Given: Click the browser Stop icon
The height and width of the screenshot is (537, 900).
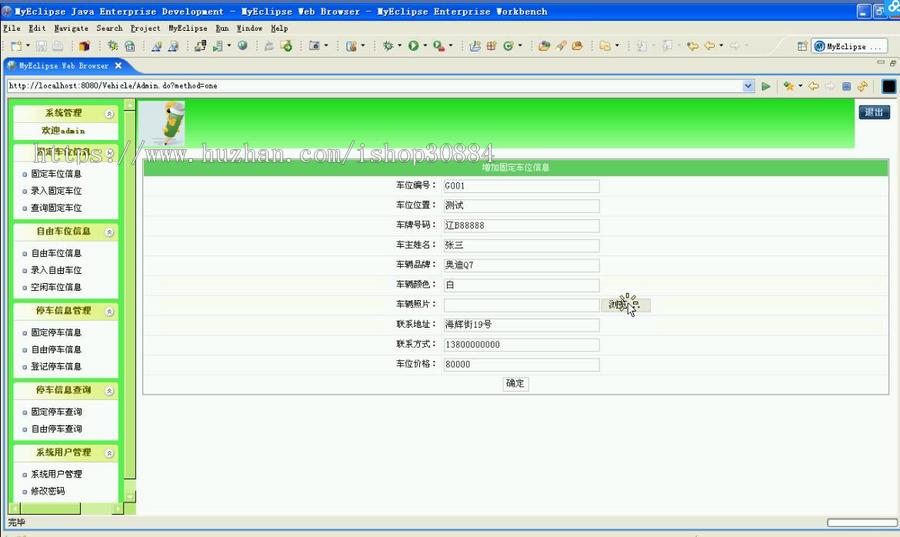Looking at the screenshot, I should pyautogui.click(x=846, y=86).
